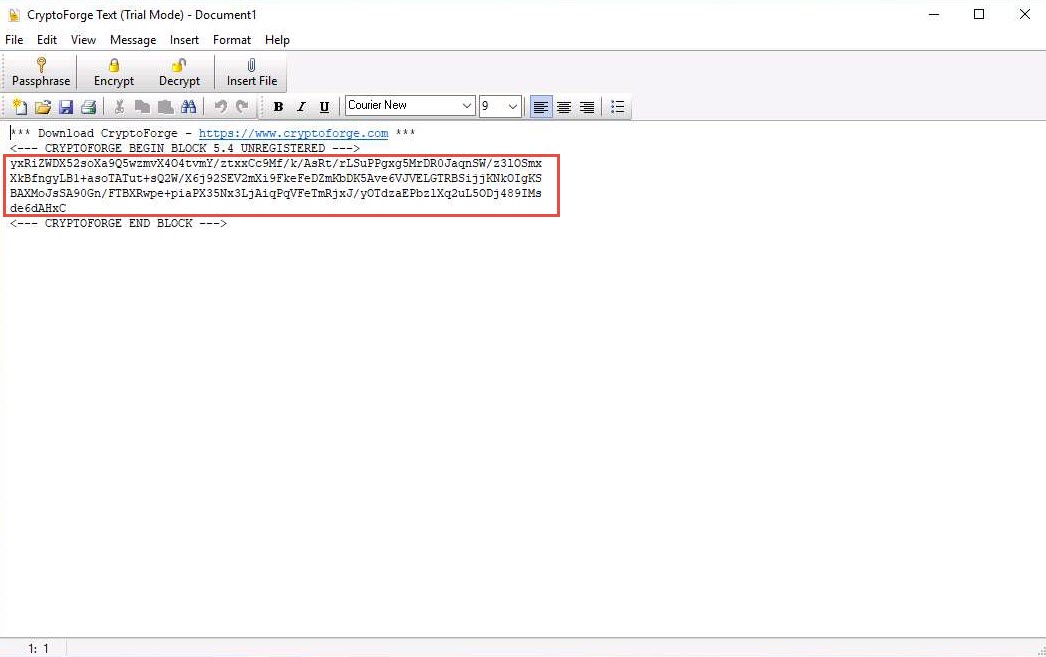Screen dimensions: 1046x657
Task: Toggle italic formatting
Action: pos(301,107)
